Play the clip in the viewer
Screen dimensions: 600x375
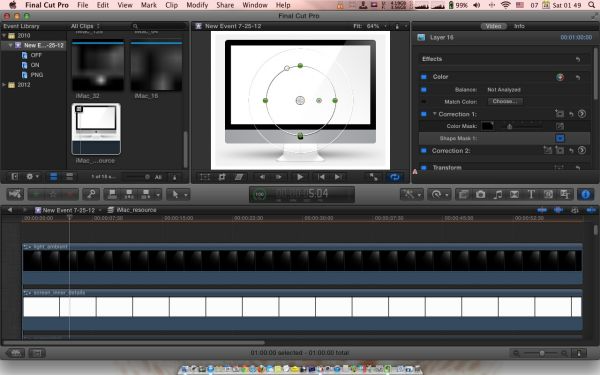(x=300, y=177)
